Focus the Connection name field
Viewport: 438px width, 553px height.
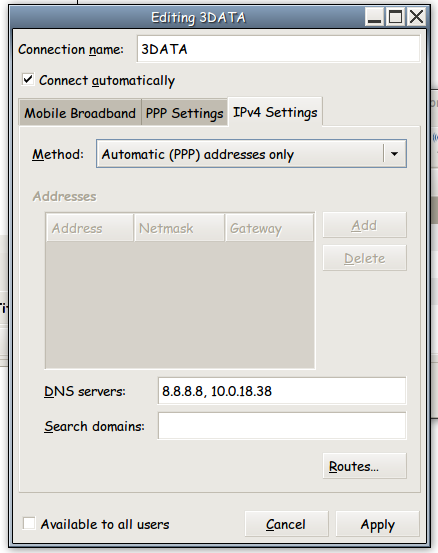pyautogui.click(x=279, y=49)
